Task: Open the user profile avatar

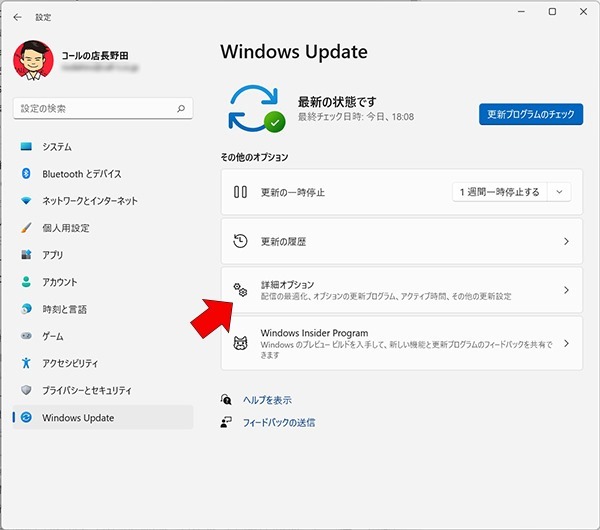Action: tap(33, 60)
